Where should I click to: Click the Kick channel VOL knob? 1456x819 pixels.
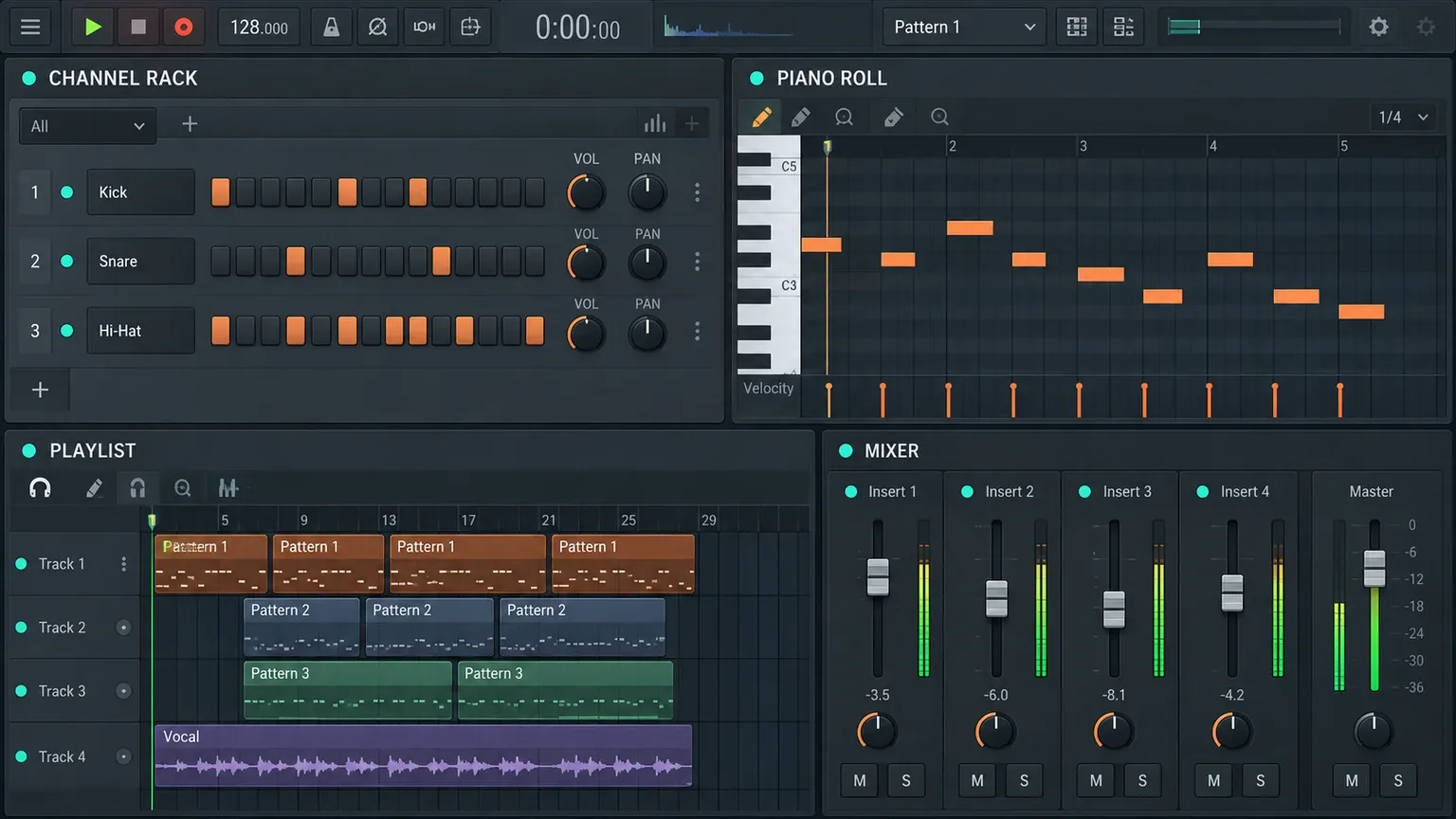[586, 192]
